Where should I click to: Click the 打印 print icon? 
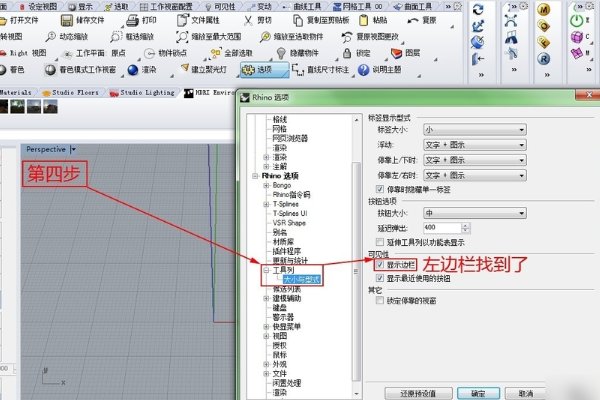pos(132,20)
